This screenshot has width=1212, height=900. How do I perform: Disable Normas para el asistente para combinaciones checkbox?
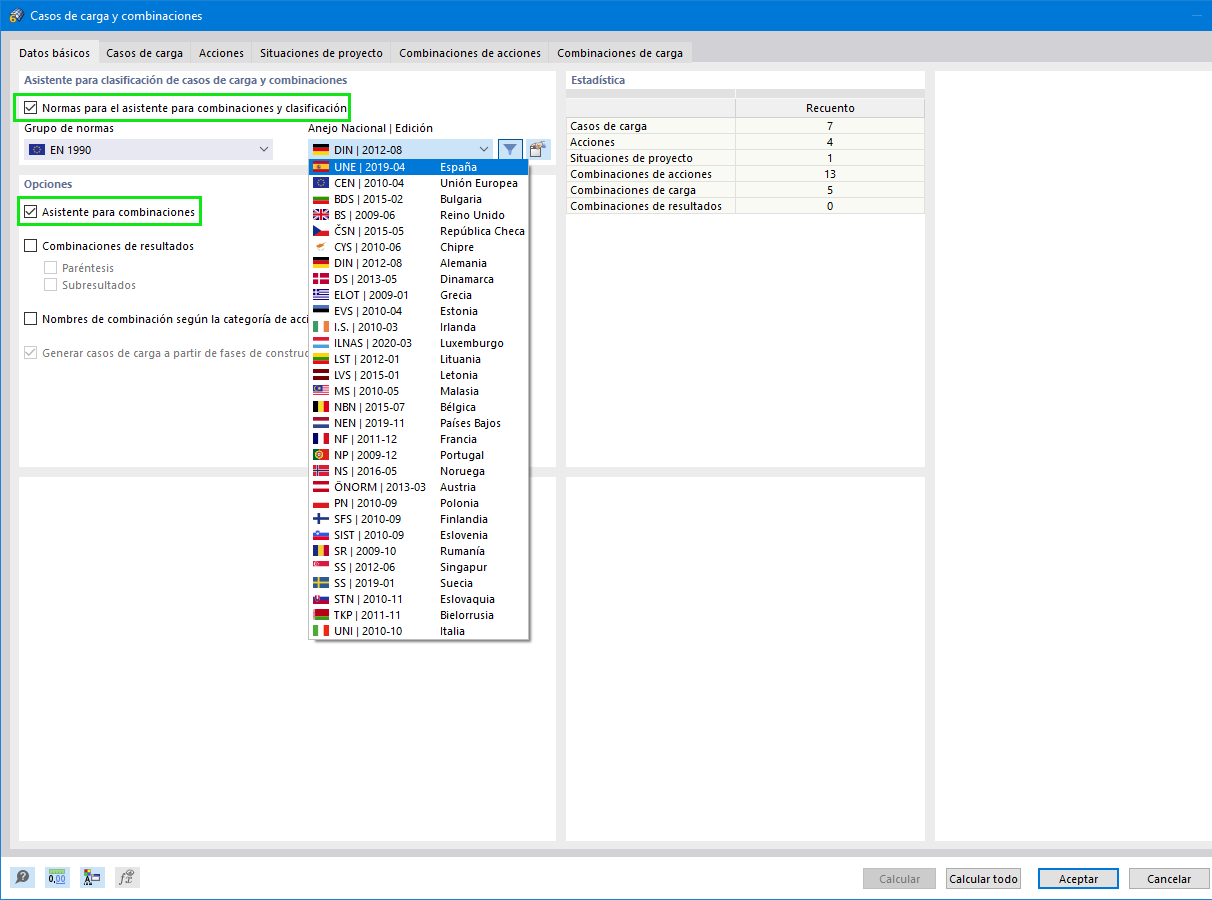click(30, 107)
